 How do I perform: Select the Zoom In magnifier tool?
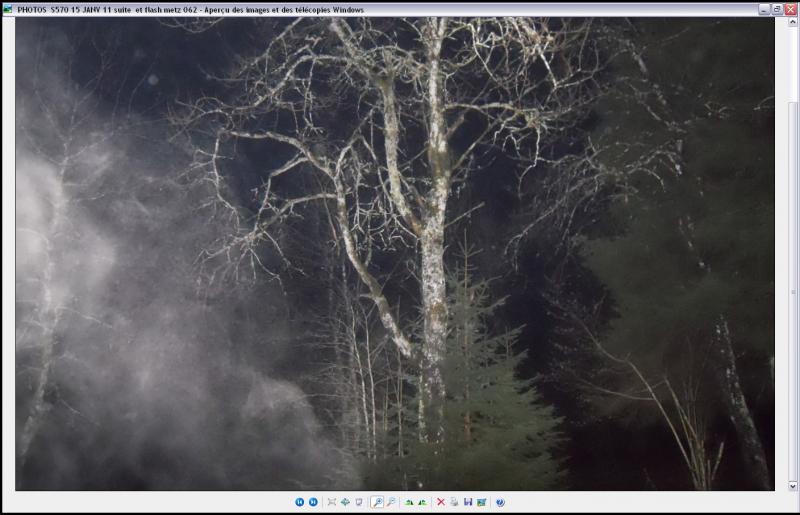[x=378, y=502]
